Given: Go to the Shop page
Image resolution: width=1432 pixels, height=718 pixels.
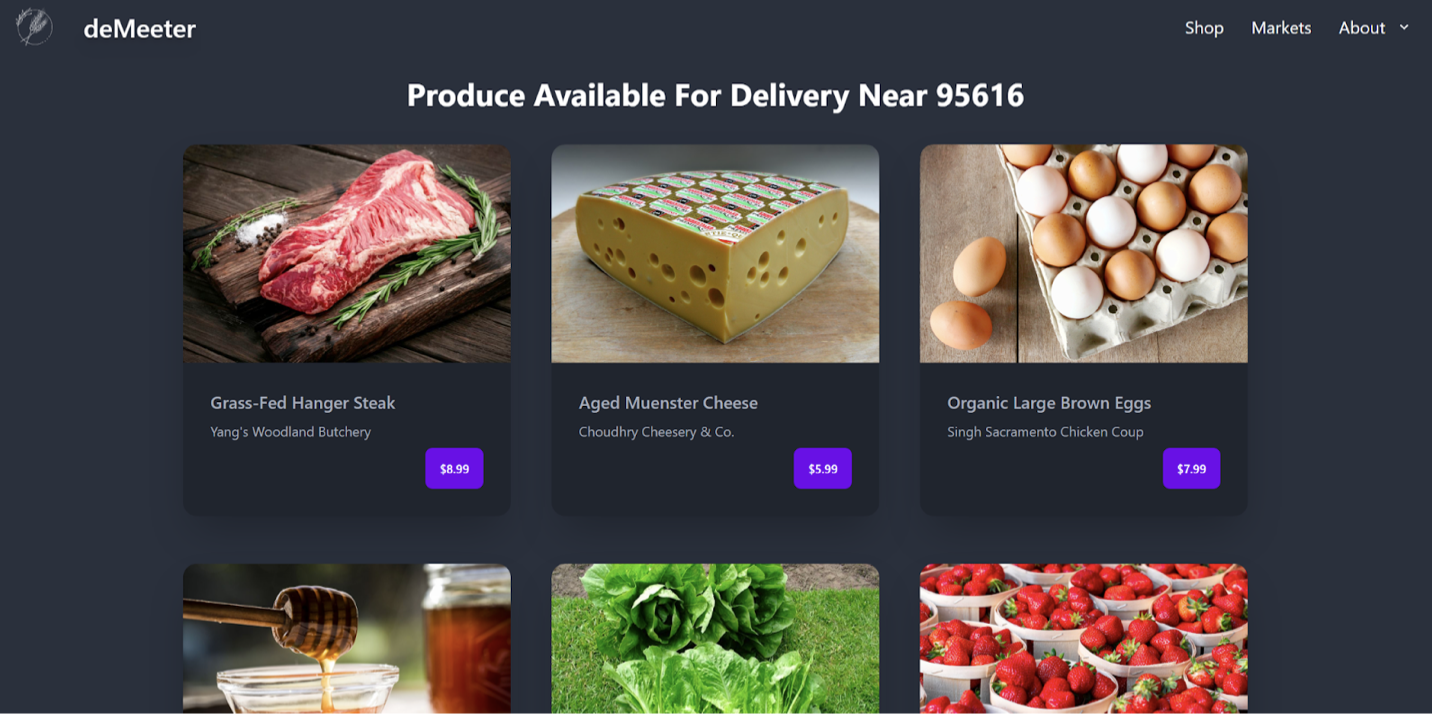Looking at the screenshot, I should 1204,28.
